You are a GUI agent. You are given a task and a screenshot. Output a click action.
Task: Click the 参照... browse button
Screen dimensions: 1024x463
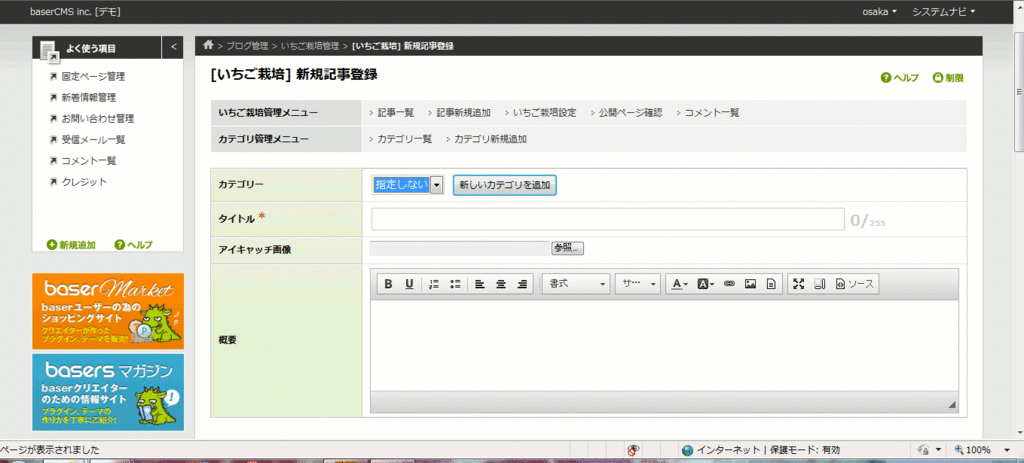pyautogui.click(x=568, y=248)
